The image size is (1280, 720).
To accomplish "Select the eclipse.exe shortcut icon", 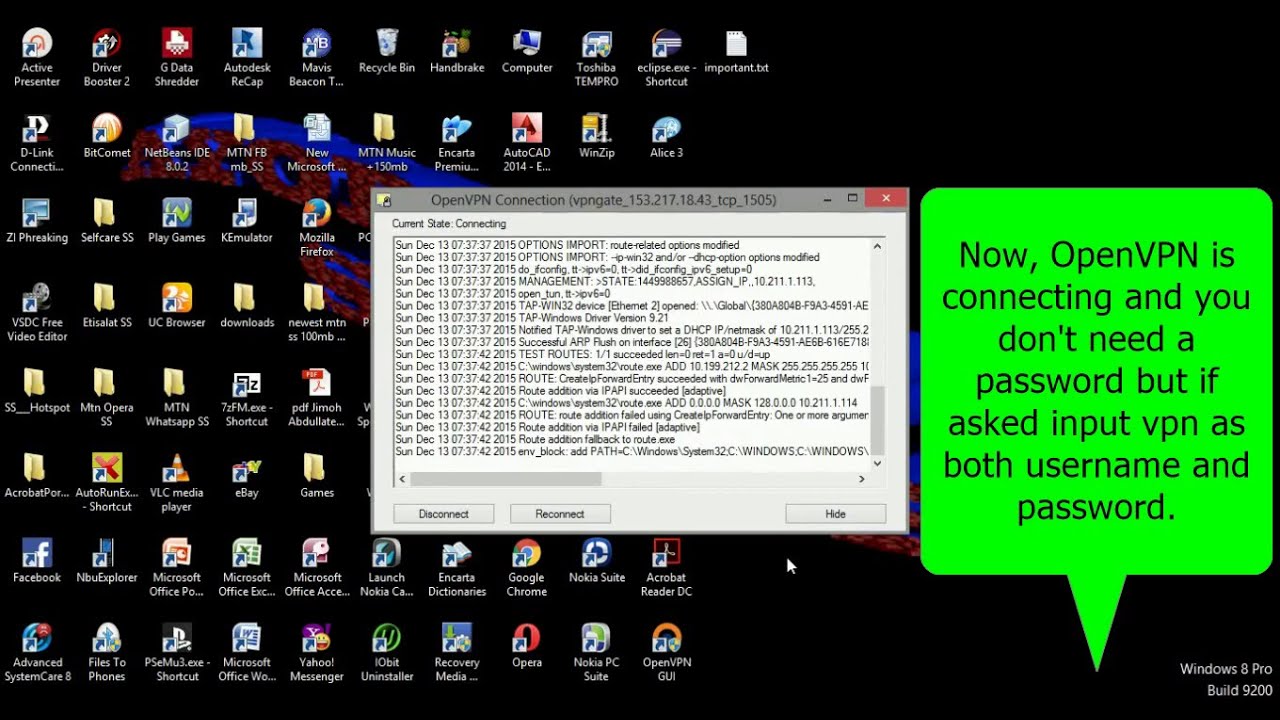I will (x=667, y=58).
